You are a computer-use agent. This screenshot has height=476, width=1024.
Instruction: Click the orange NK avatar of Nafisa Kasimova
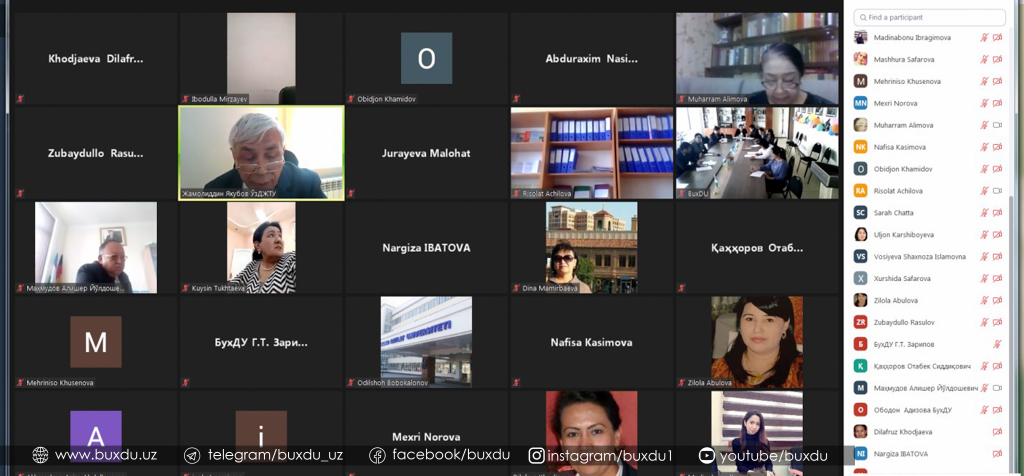[860, 147]
